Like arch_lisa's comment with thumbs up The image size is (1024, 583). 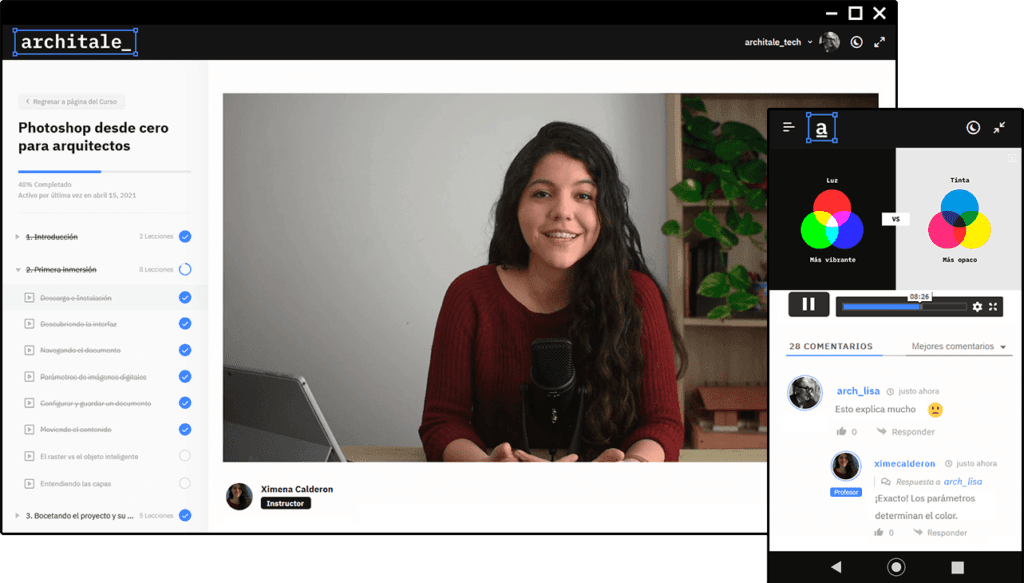click(x=841, y=432)
